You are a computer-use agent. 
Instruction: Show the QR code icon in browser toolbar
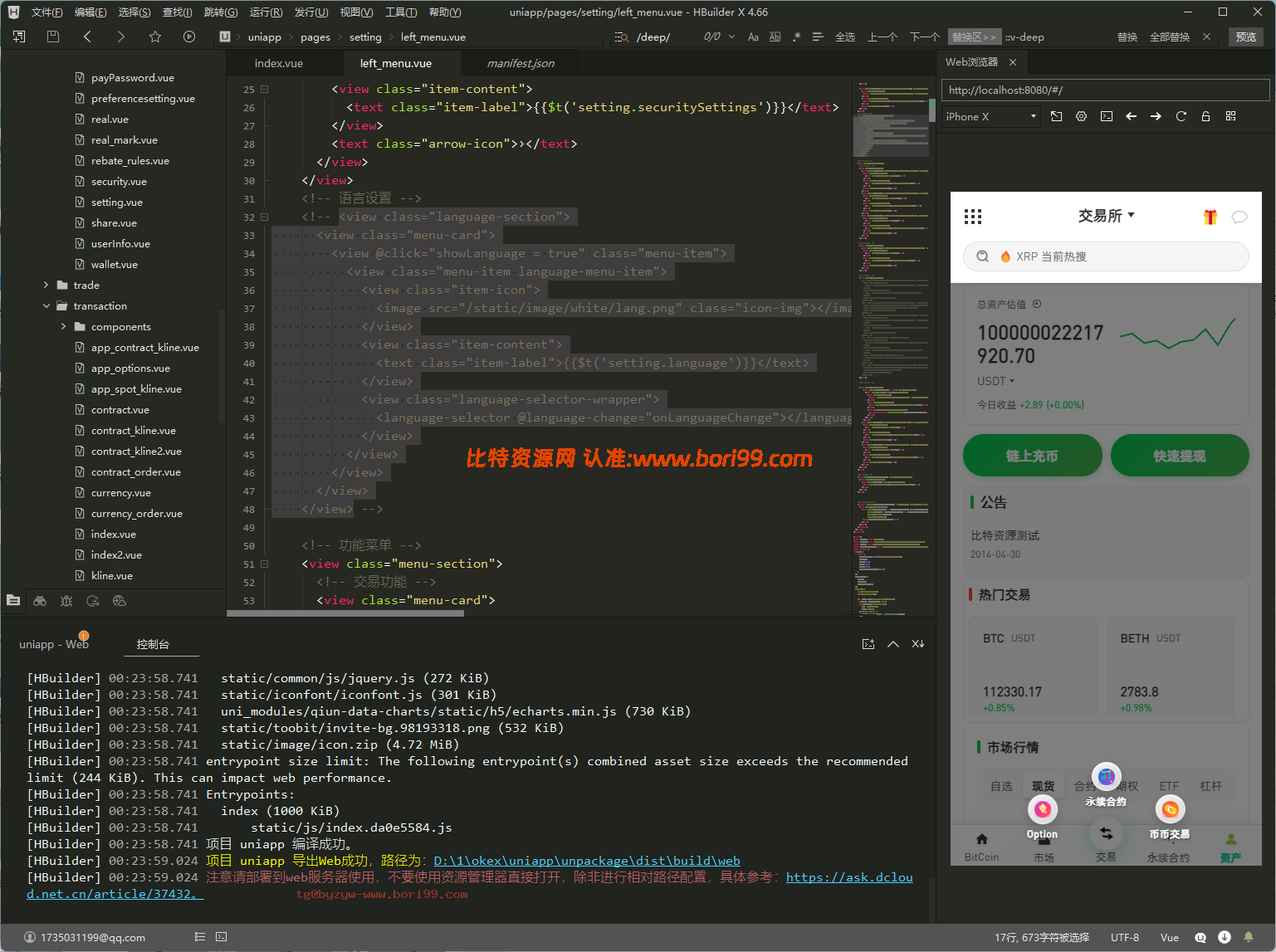click(1230, 116)
